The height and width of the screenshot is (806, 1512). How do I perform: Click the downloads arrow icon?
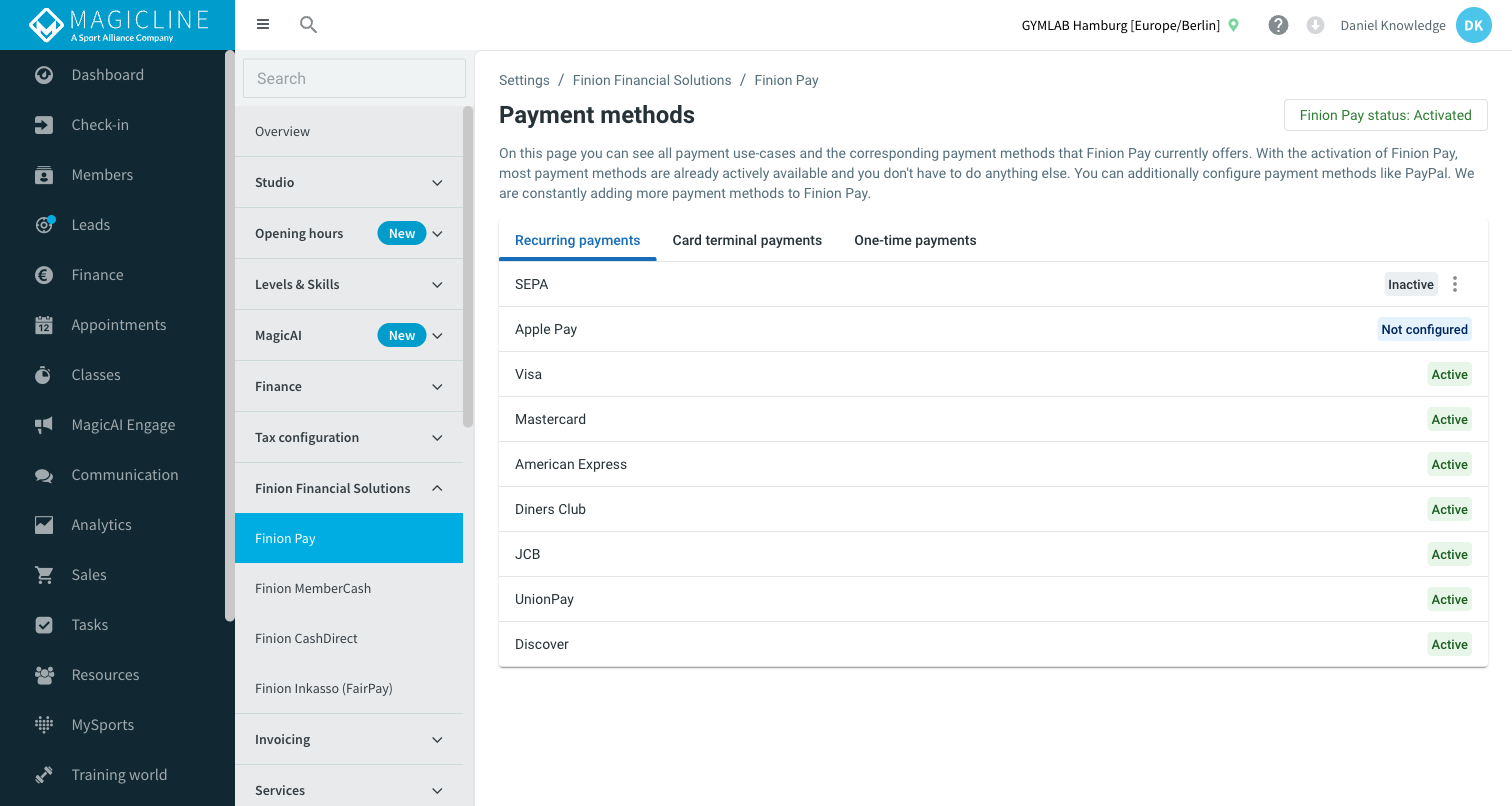coord(1316,25)
